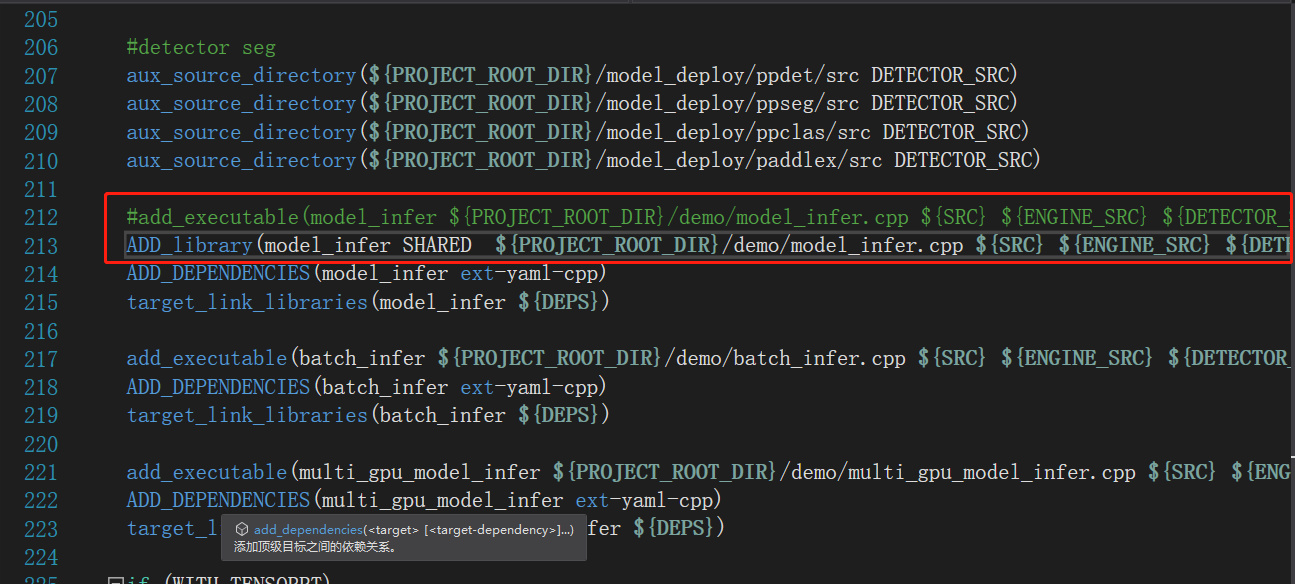Click add_executable on line 221

tap(206, 472)
